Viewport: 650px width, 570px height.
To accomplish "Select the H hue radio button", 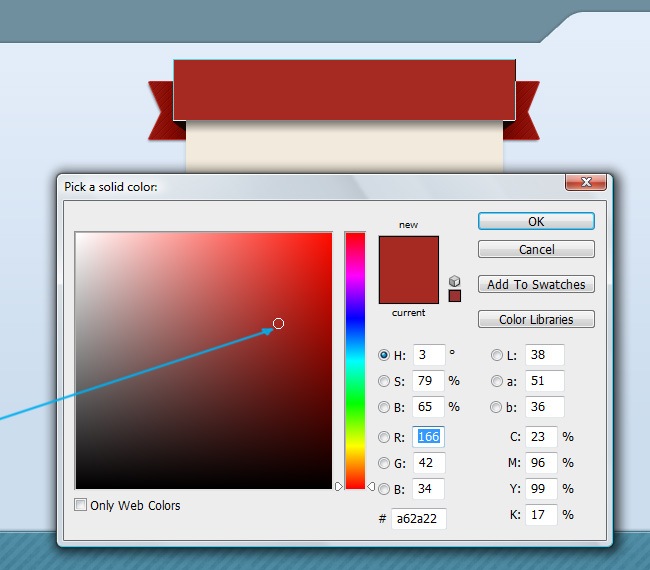I will pyautogui.click(x=384, y=355).
